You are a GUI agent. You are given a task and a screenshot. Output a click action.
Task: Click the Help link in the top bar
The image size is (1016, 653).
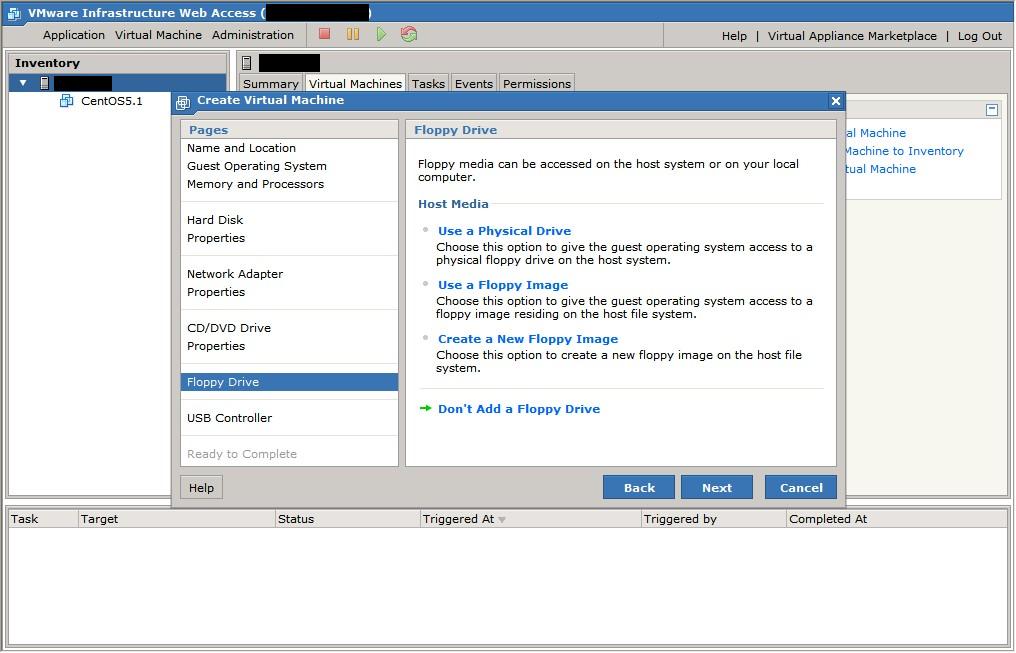point(734,36)
